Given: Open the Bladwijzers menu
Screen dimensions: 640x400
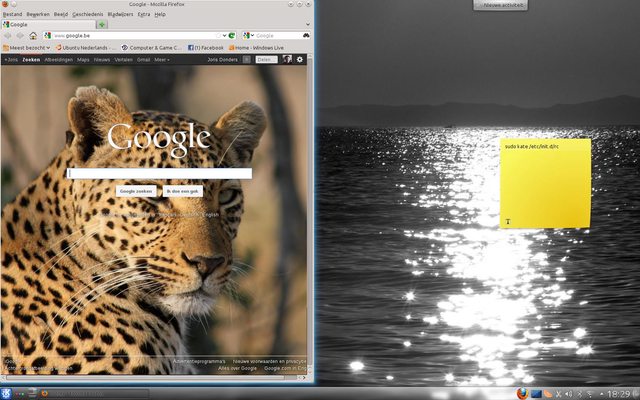Looking at the screenshot, I should pyautogui.click(x=120, y=14).
